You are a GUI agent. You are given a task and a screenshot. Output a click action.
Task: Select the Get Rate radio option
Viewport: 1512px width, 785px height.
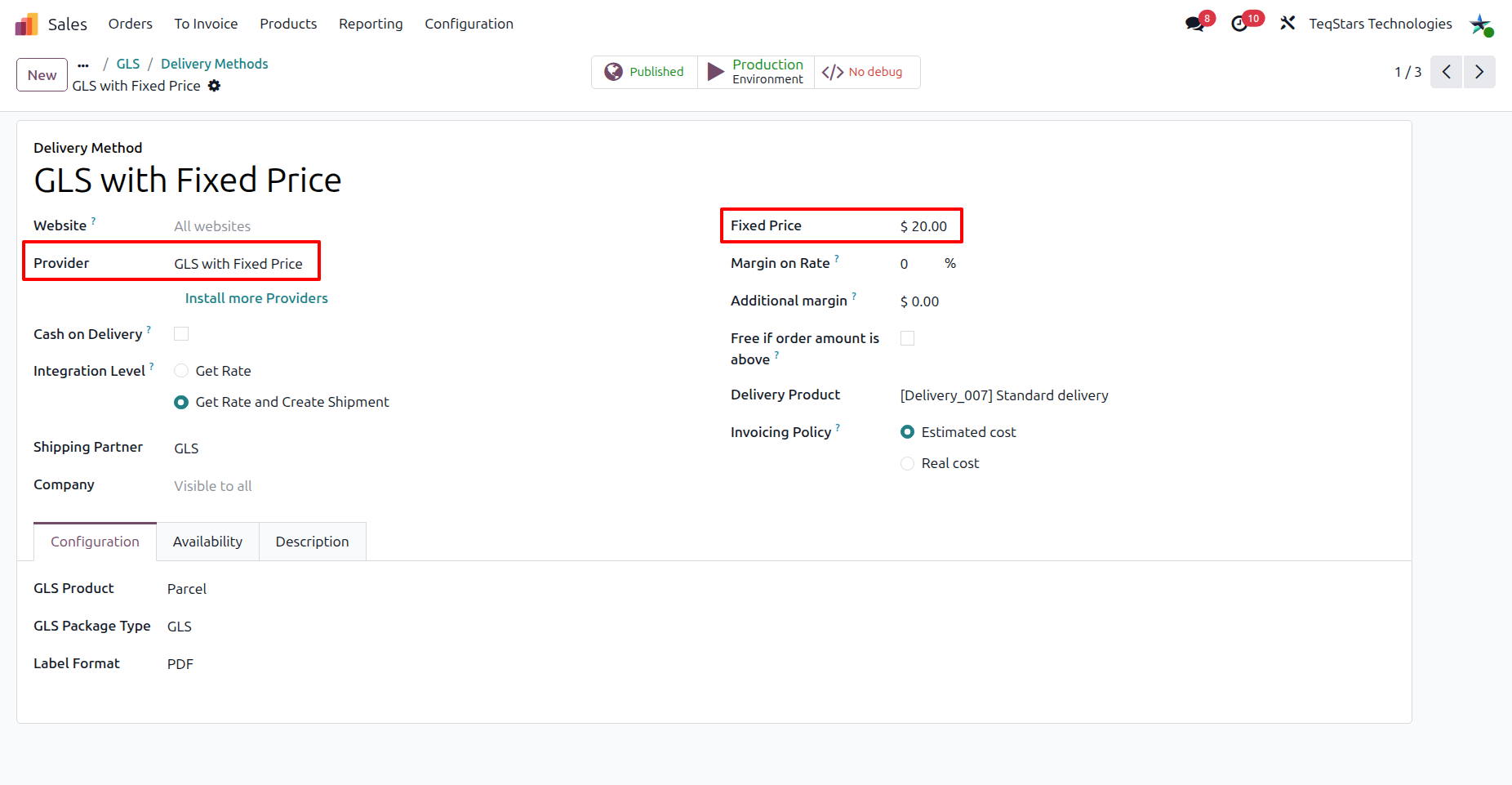pos(181,371)
